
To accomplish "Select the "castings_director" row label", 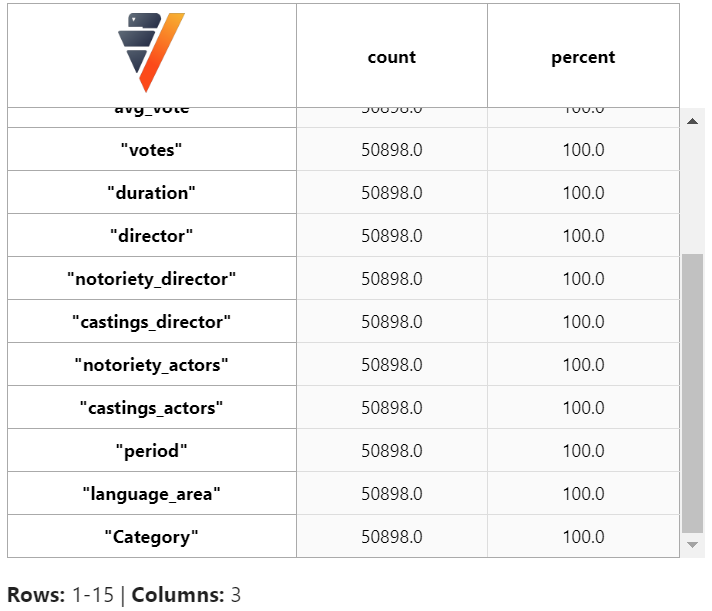I will [151, 322].
